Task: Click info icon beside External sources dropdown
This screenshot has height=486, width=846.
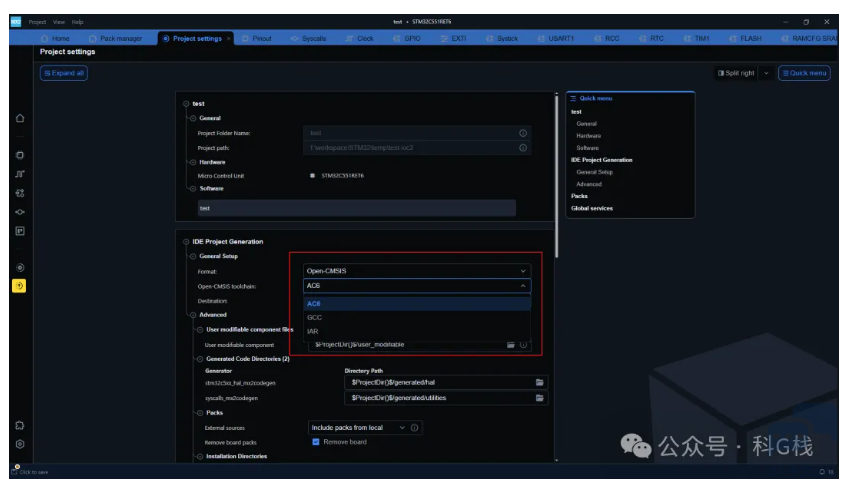Action: (415, 428)
